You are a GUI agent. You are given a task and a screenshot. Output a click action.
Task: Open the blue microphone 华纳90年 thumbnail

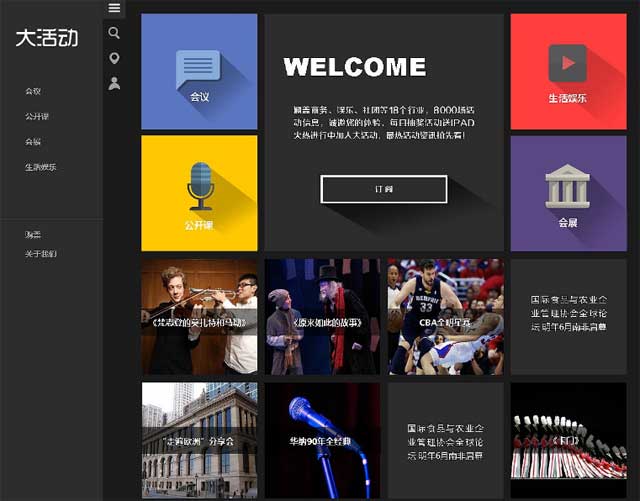322,440
